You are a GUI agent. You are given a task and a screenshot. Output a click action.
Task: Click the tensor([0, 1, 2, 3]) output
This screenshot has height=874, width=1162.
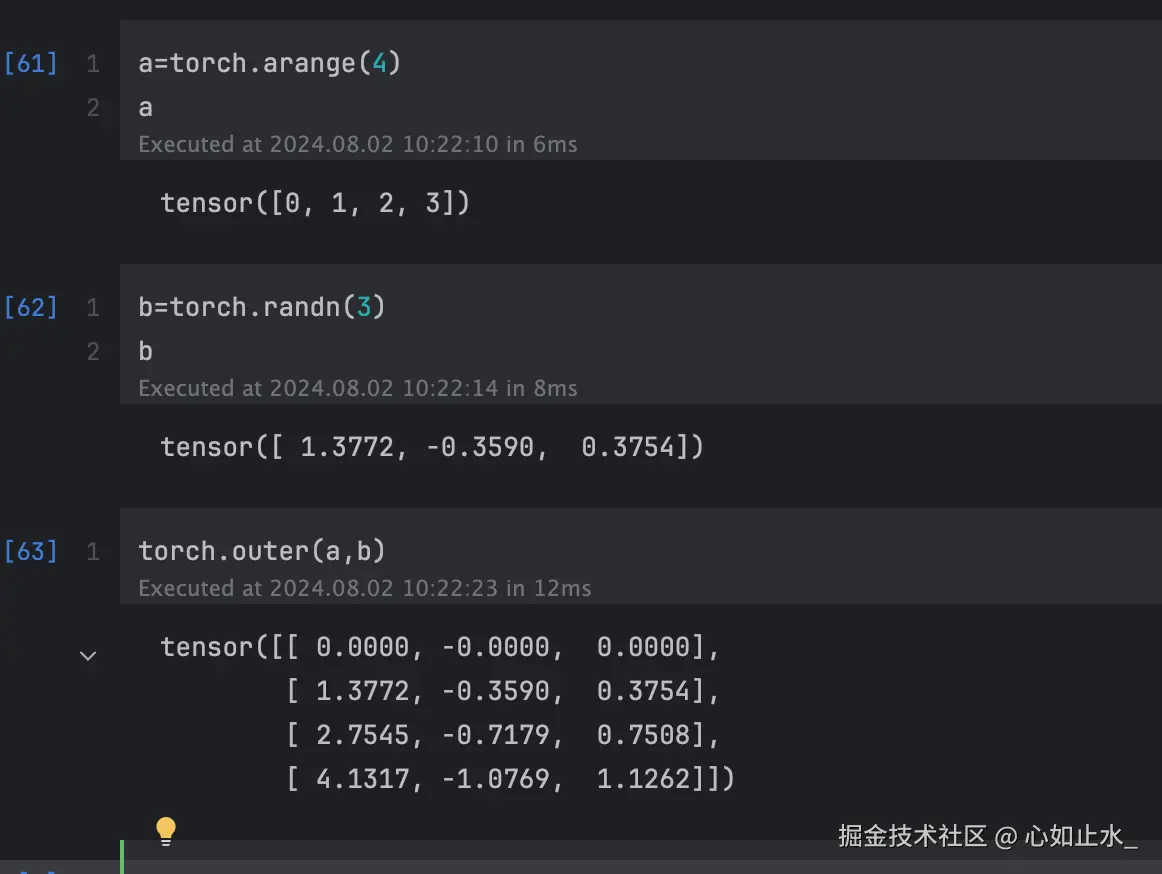click(x=315, y=203)
